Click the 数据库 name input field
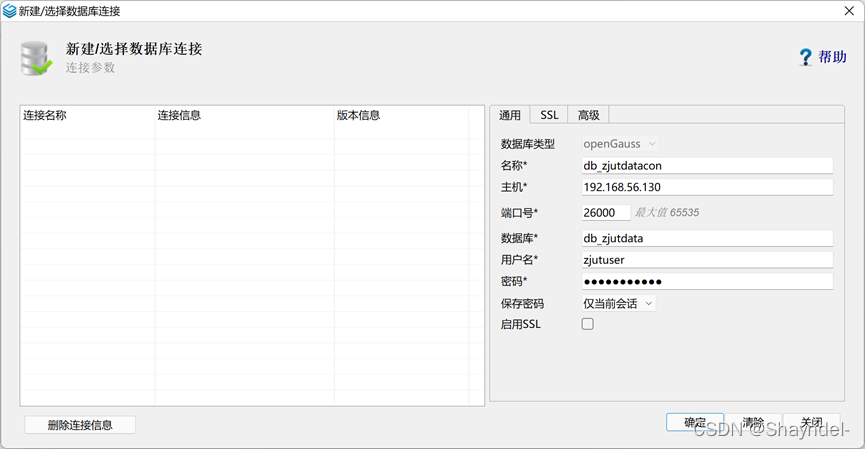The image size is (865, 449). tap(706, 238)
